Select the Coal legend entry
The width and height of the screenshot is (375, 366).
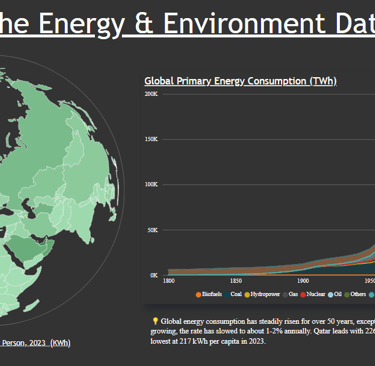[x=233, y=294]
